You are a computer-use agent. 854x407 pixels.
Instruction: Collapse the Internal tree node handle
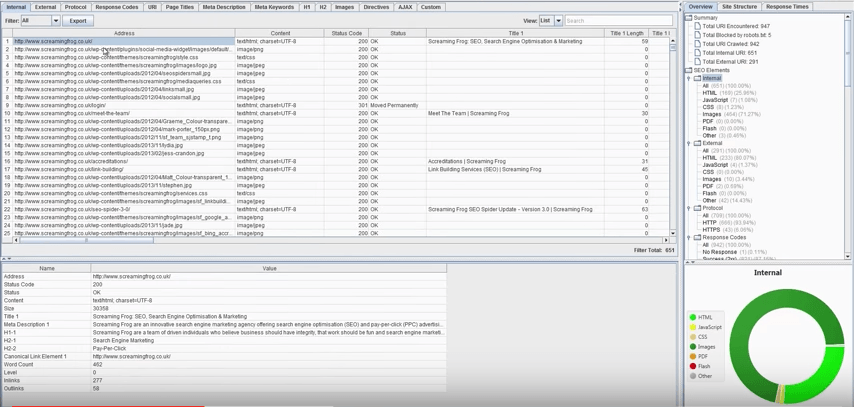pyautogui.click(x=689, y=78)
